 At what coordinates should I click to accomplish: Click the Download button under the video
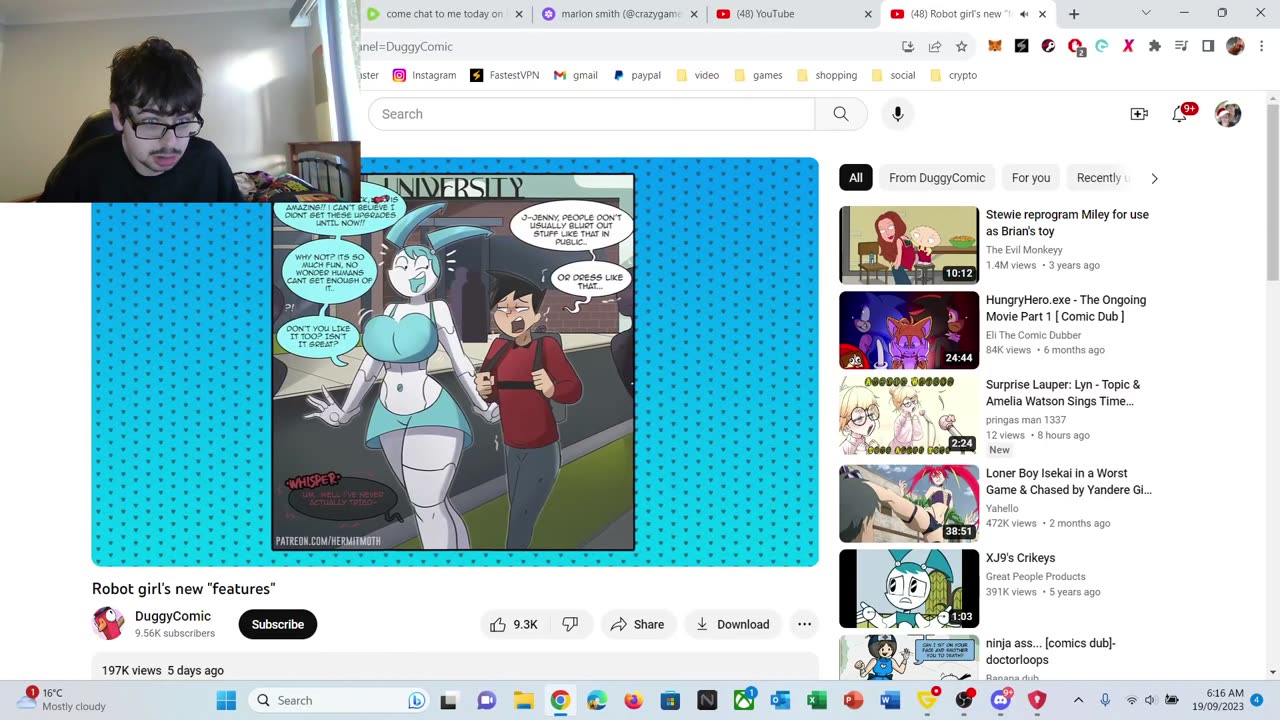click(x=733, y=624)
